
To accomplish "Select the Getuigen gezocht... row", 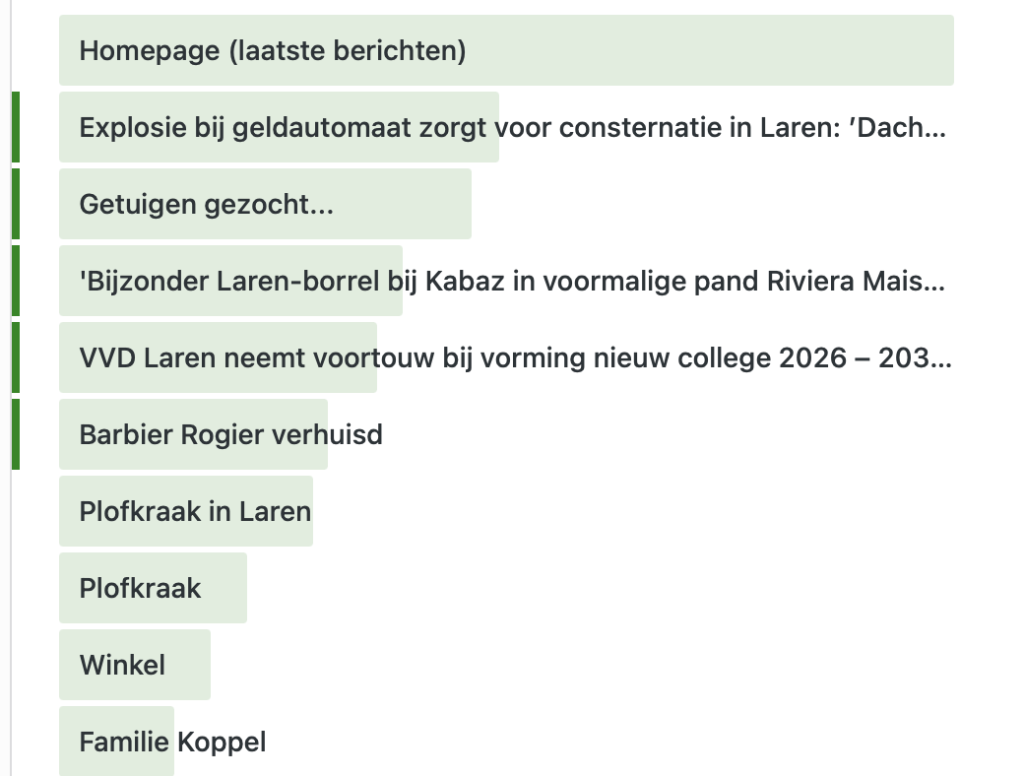I will (206, 204).
